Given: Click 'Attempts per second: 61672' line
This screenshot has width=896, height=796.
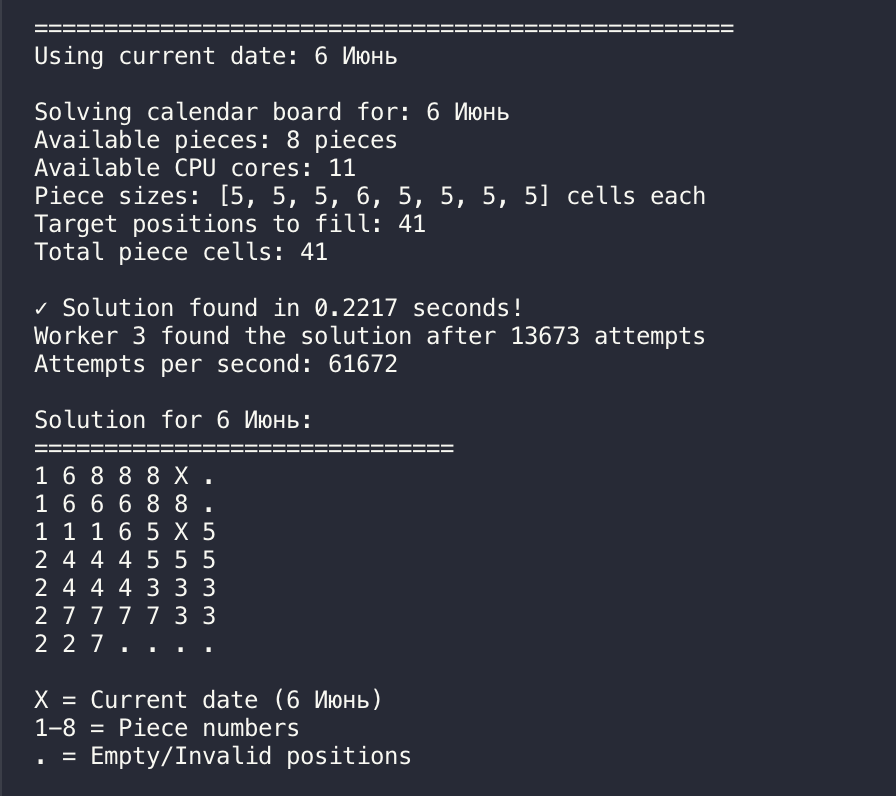Looking at the screenshot, I should click(x=215, y=364).
